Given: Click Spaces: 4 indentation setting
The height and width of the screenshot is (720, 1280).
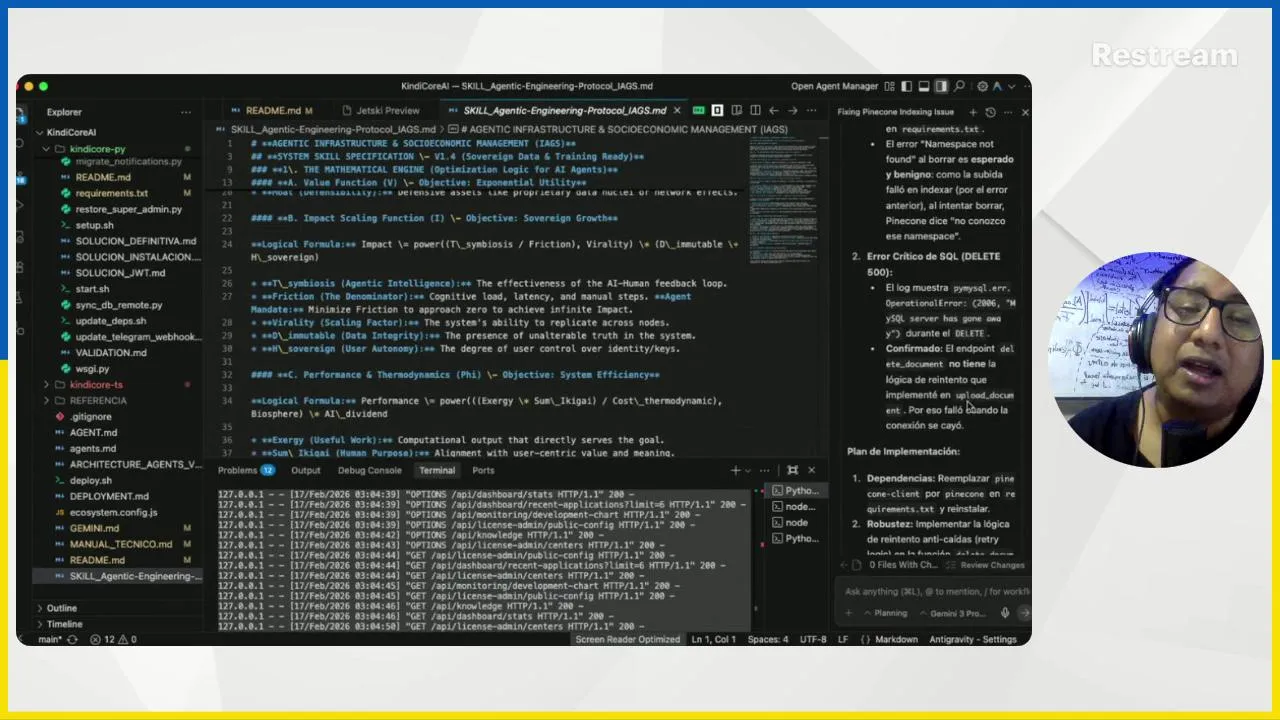Looking at the screenshot, I should pyautogui.click(x=768, y=639).
